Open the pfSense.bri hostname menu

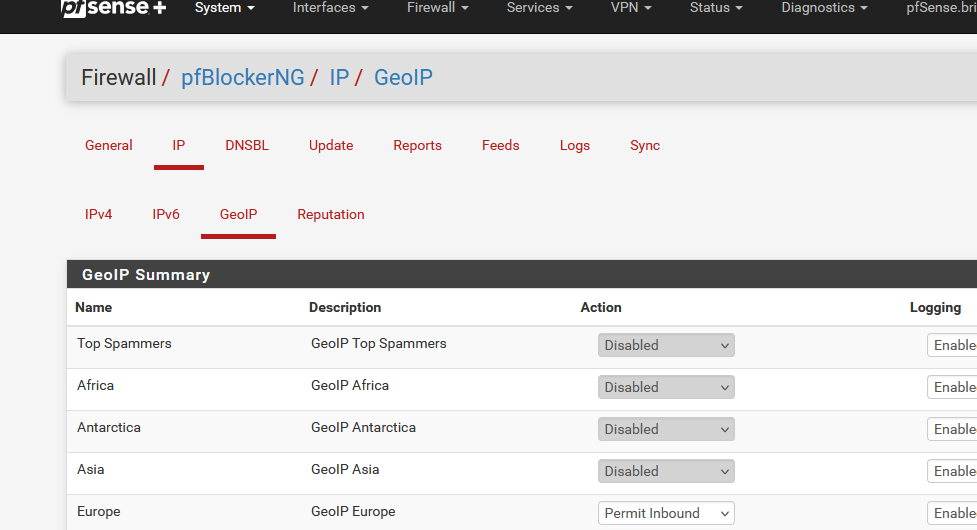(x=941, y=8)
